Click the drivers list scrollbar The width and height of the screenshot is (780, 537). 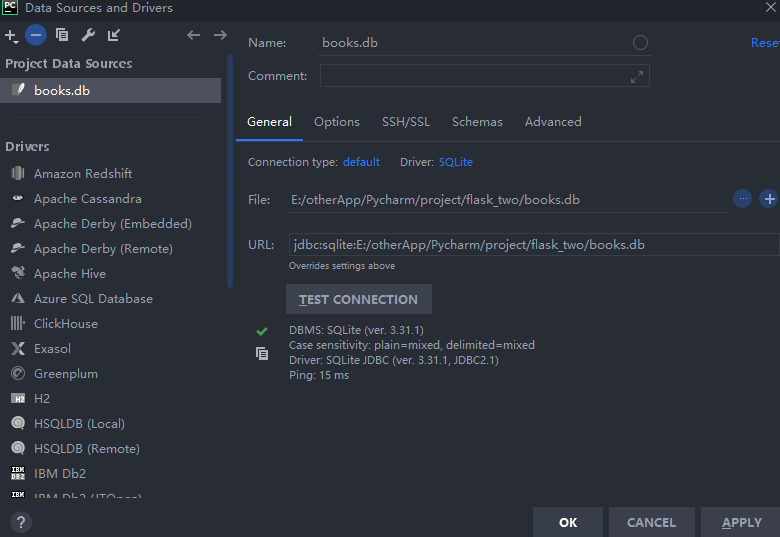230,172
